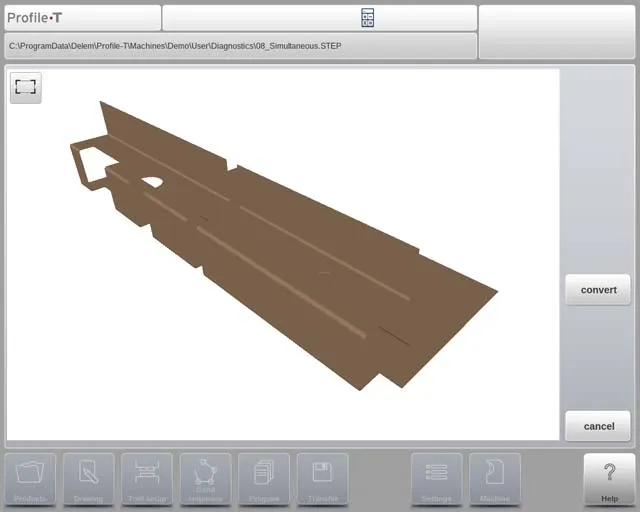Open the Tool setup icon

coord(147,479)
